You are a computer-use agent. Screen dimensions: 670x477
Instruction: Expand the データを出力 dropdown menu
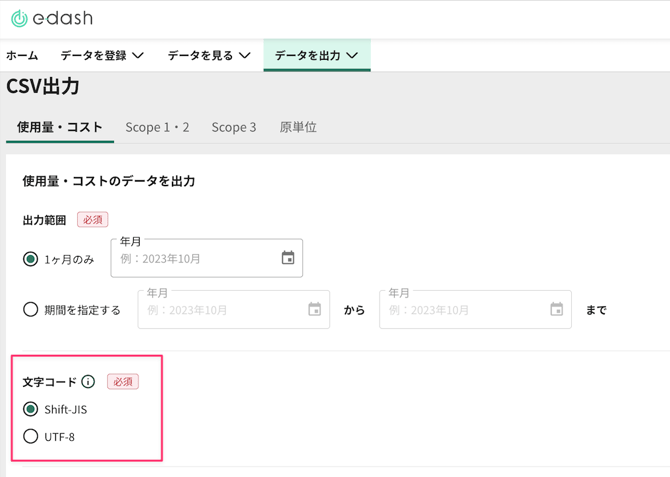click(x=316, y=56)
